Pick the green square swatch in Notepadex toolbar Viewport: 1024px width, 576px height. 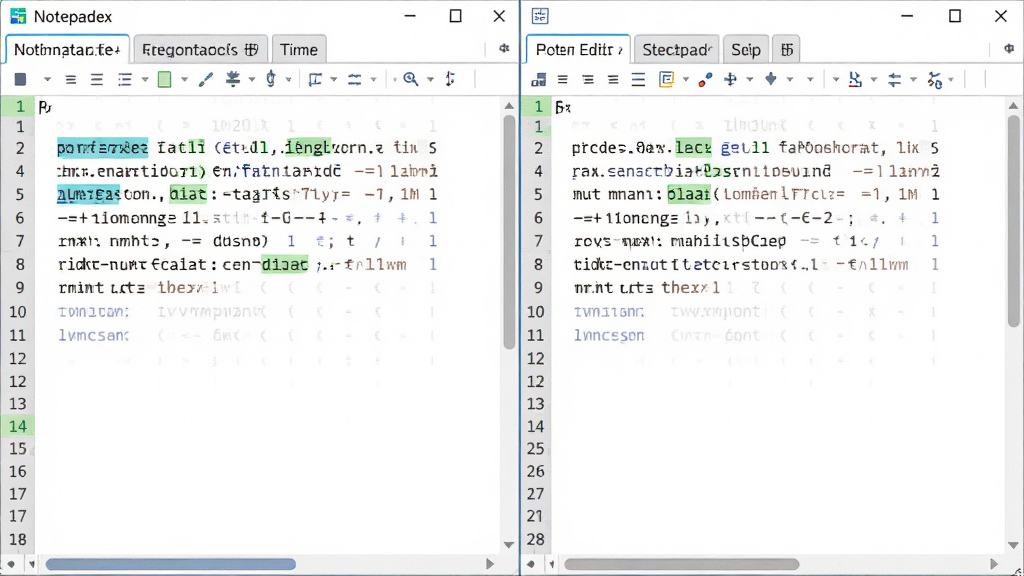pyautogui.click(x=165, y=80)
